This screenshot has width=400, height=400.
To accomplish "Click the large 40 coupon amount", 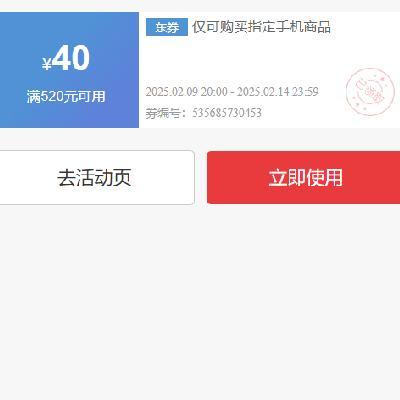I will coord(71,59).
